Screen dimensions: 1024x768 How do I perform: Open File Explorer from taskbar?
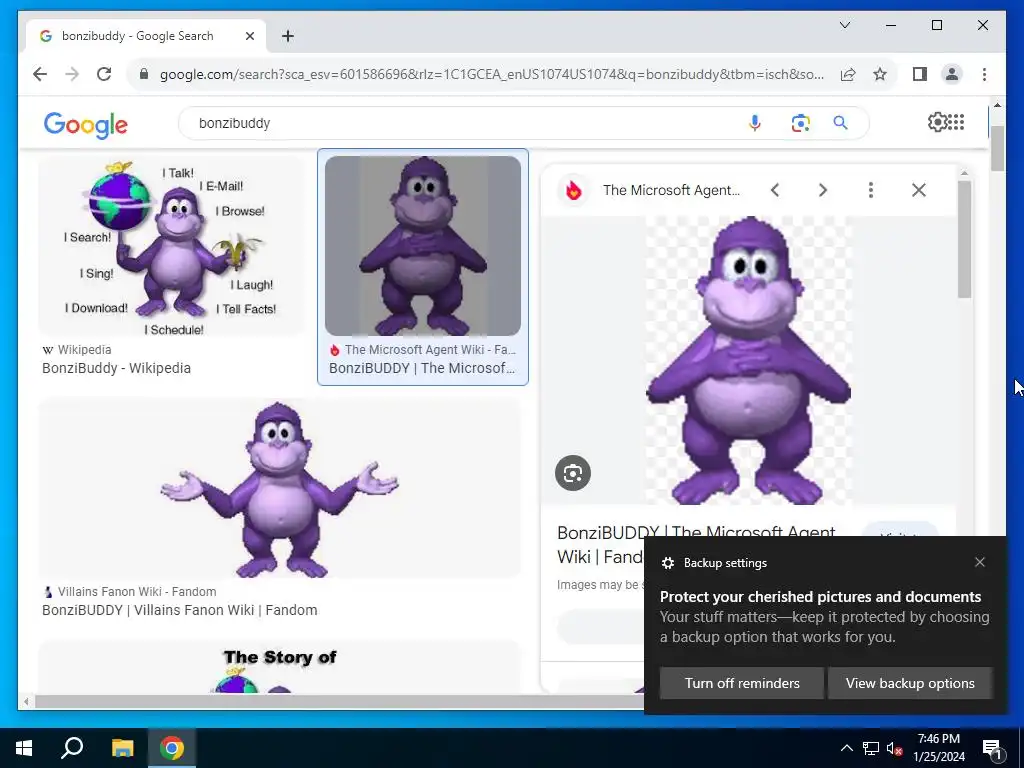pyautogui.click(x=122, y=748)
